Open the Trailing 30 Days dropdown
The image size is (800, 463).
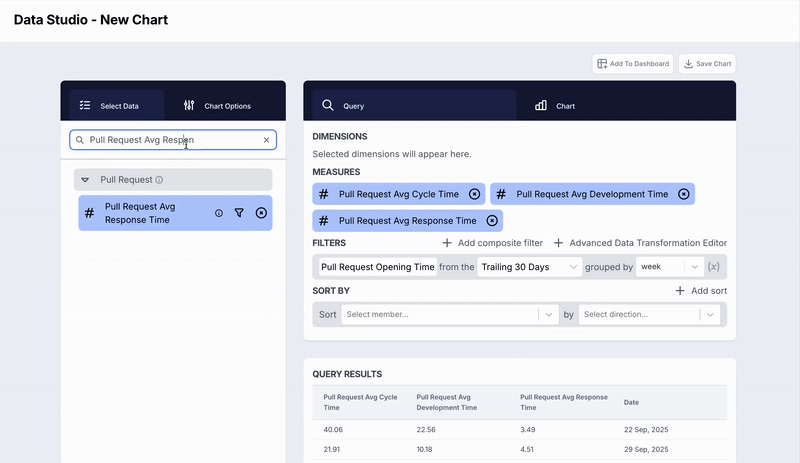click(x=530, y=267)
